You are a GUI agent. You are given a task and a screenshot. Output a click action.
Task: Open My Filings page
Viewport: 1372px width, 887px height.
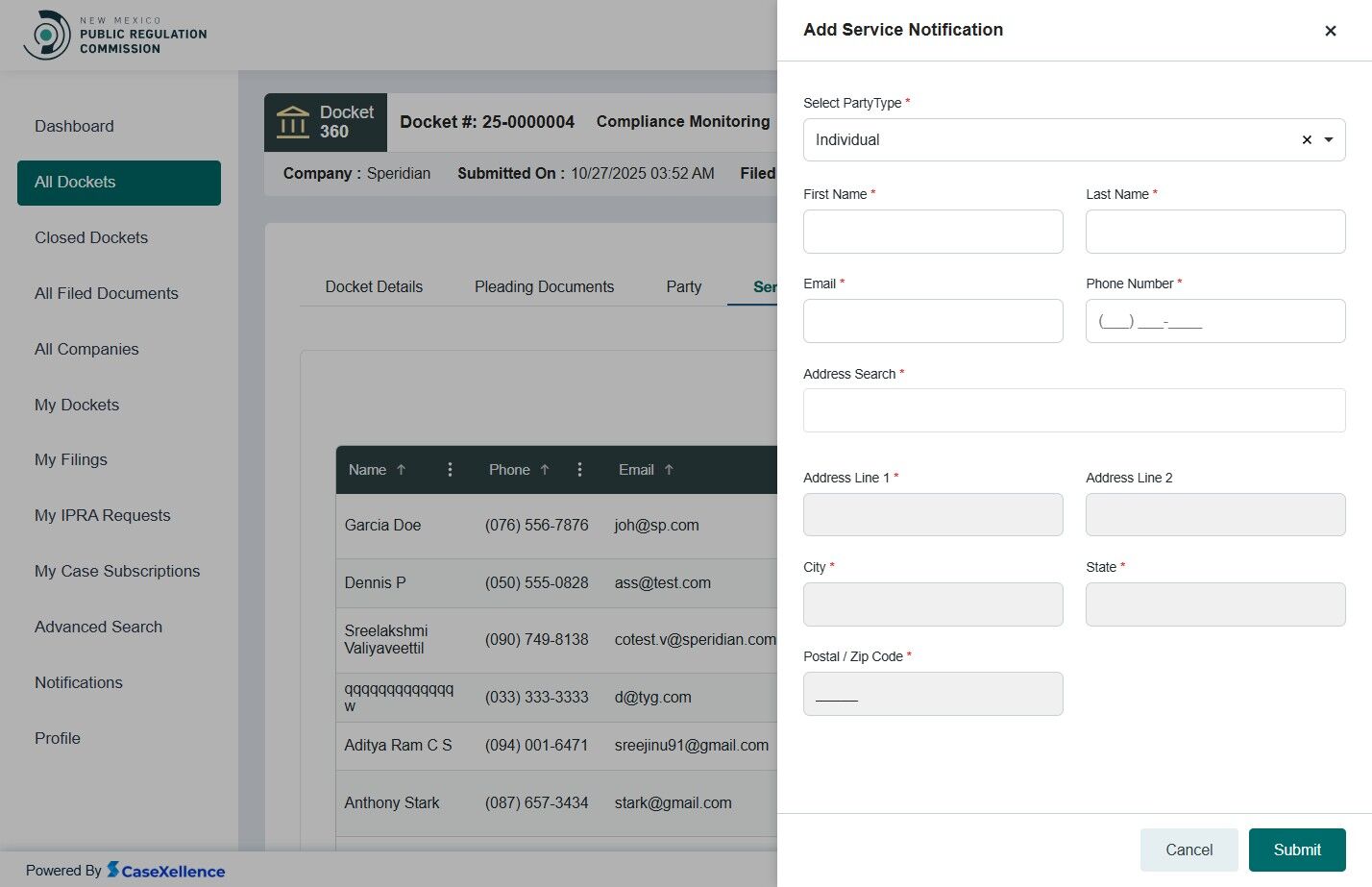(71, 459)
